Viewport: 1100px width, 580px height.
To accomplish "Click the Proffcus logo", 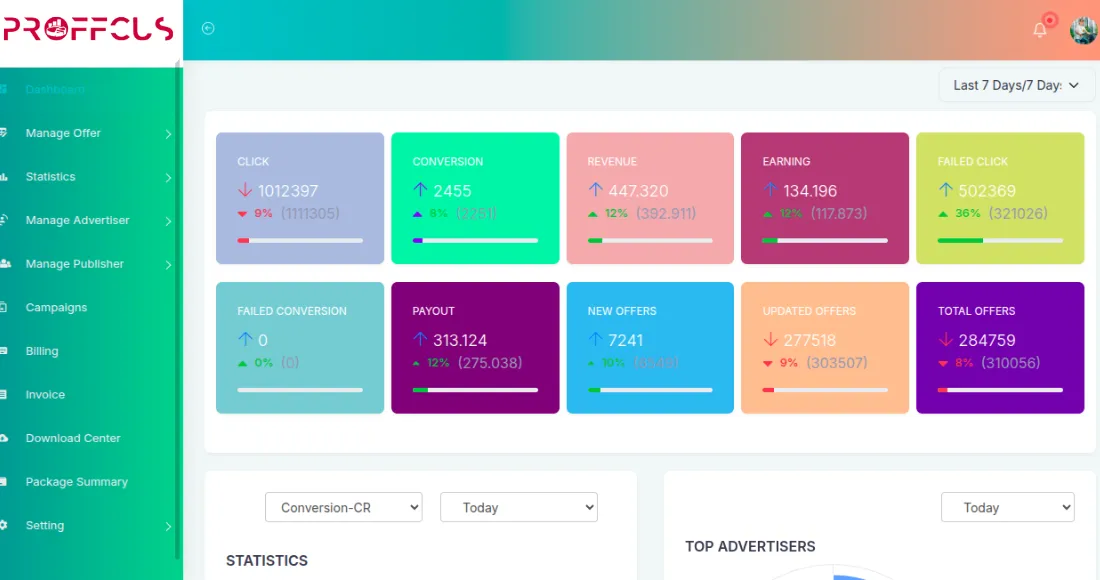I will [88, 30].
